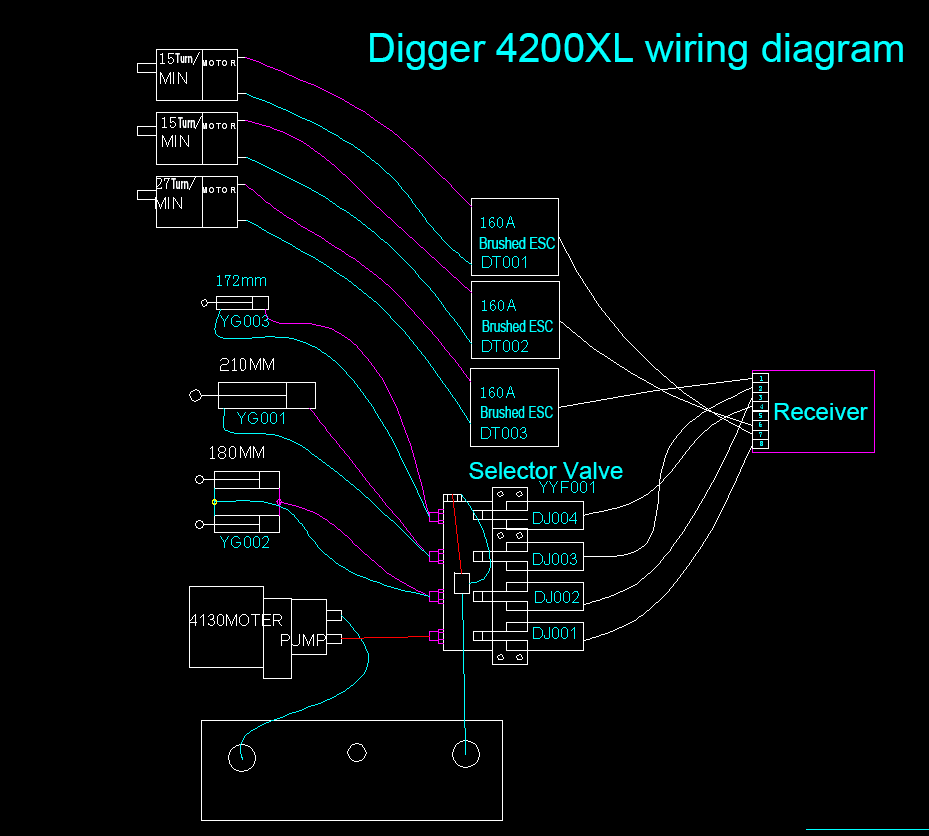This screenshot has height=836, width=929.
Task: Click the 160A Brushed ESC DT001 box
Action: coord(514,238)
